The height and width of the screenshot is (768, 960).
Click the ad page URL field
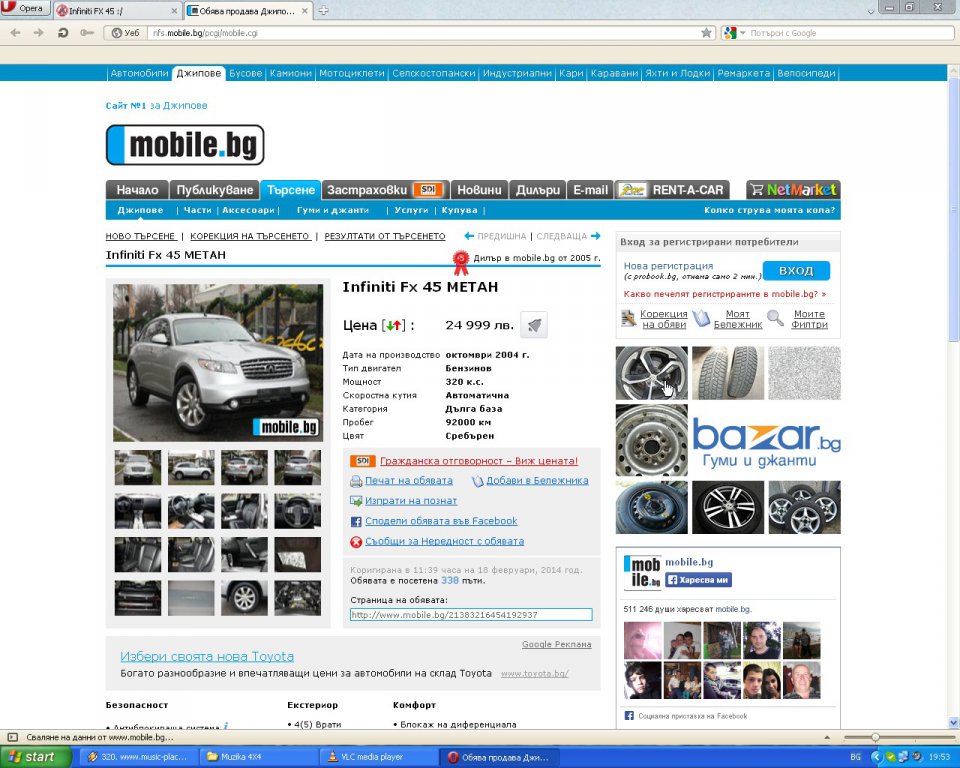click(471, 615)
